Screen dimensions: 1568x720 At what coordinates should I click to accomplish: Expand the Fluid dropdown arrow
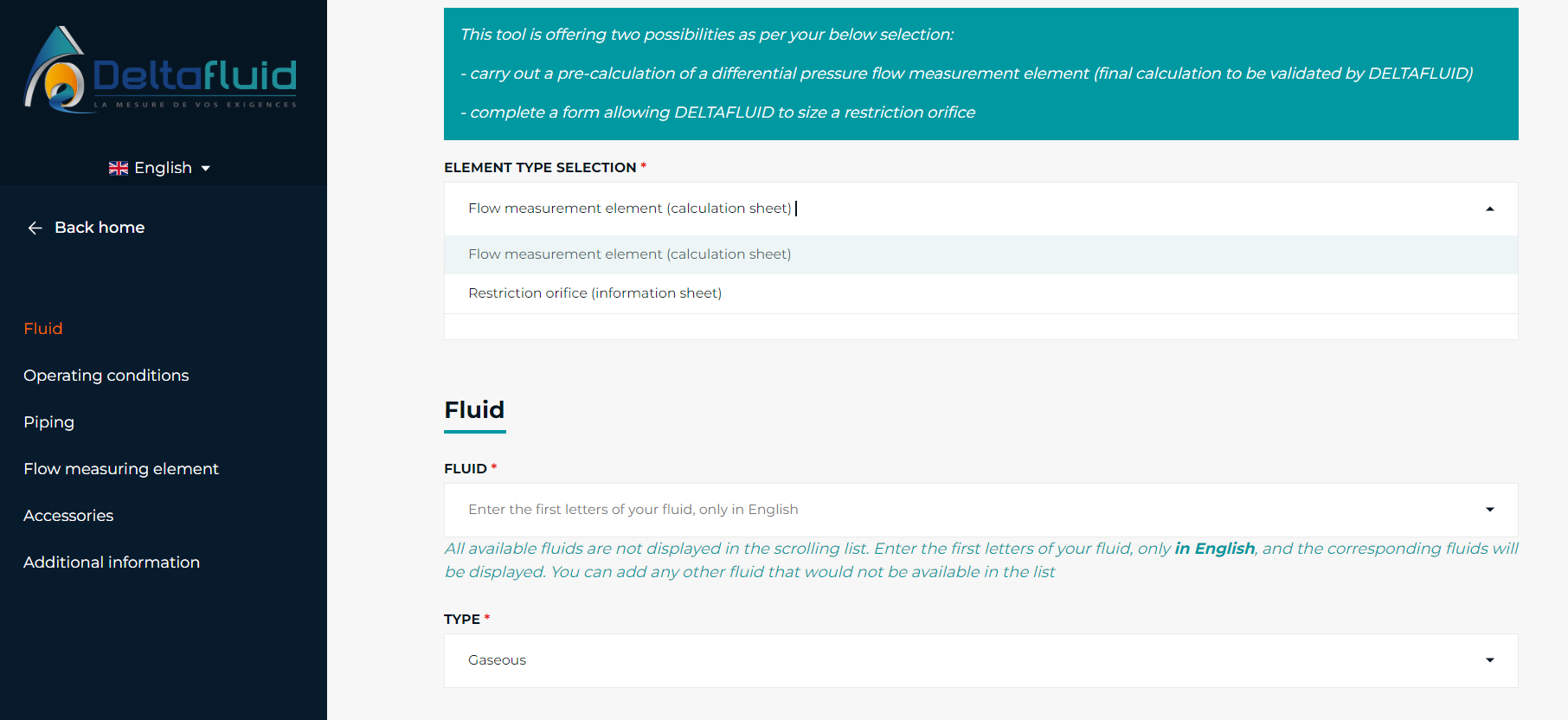tap(1490, 510)
